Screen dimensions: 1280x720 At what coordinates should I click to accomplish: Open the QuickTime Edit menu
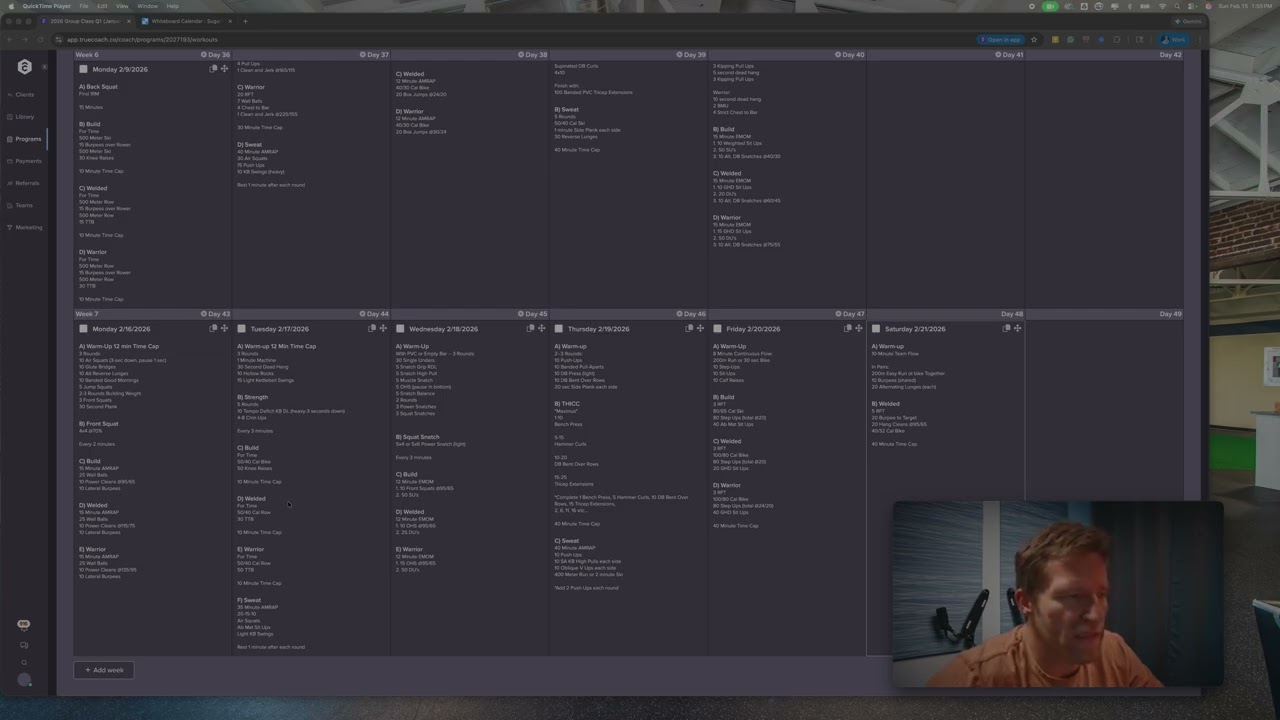[102, 6]
